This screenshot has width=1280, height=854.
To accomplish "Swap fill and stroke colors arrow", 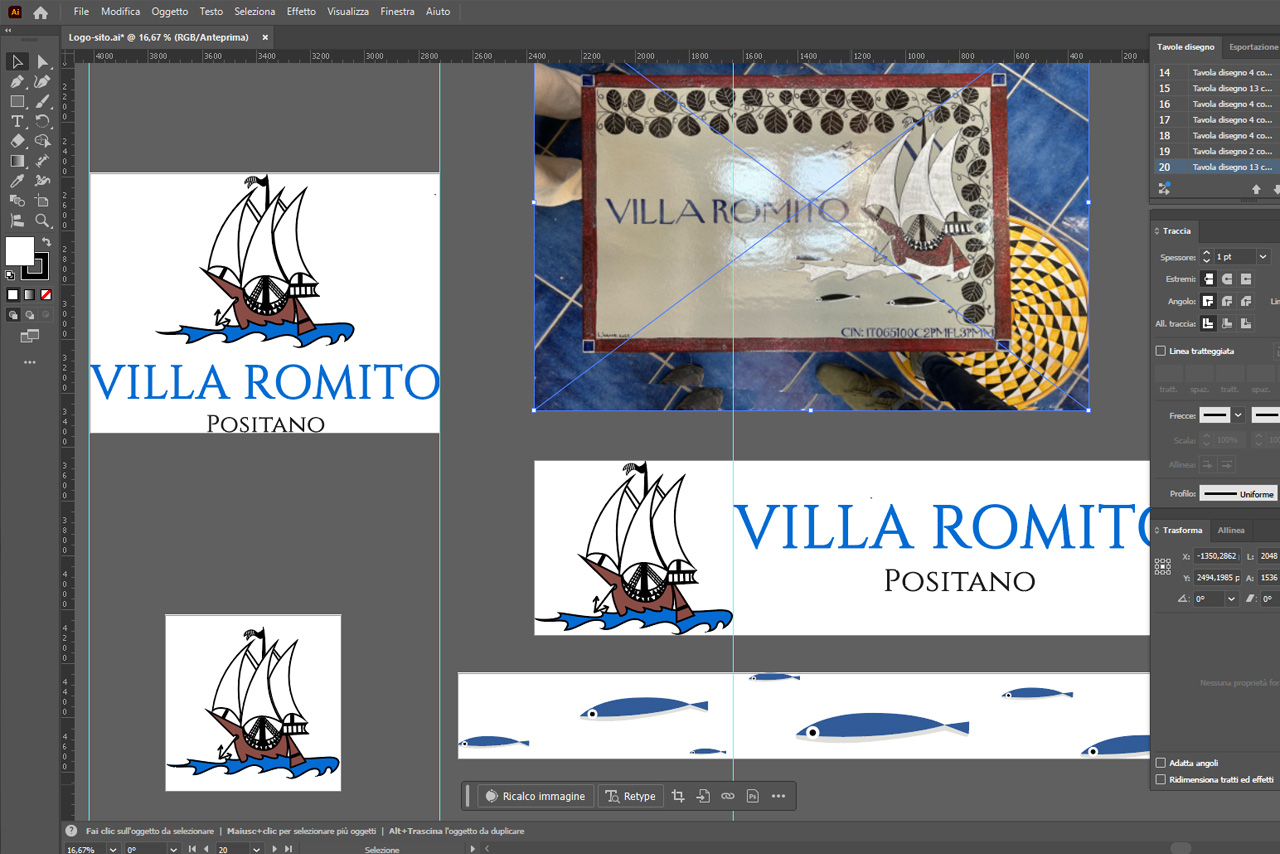I will coord(46,243).
